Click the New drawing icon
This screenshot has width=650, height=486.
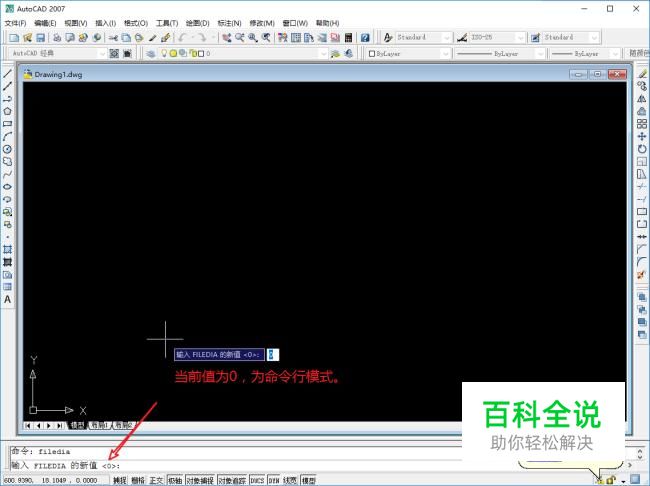(x=14, y=38)
